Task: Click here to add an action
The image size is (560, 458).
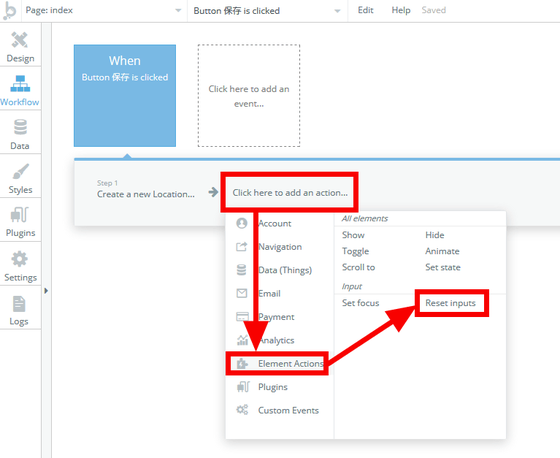Action: pos(290,193)
